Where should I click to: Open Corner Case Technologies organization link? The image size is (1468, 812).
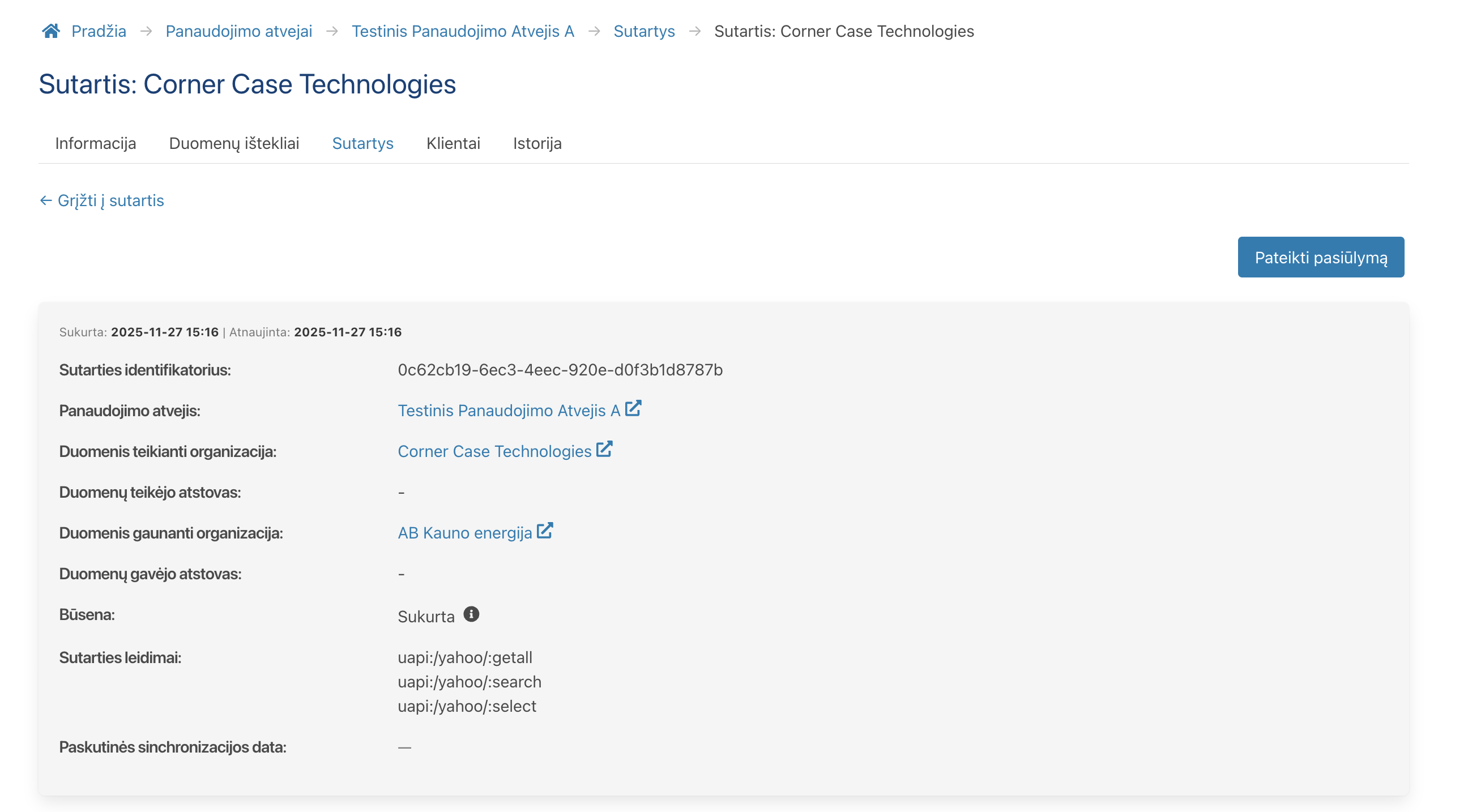tap(494, 451)
